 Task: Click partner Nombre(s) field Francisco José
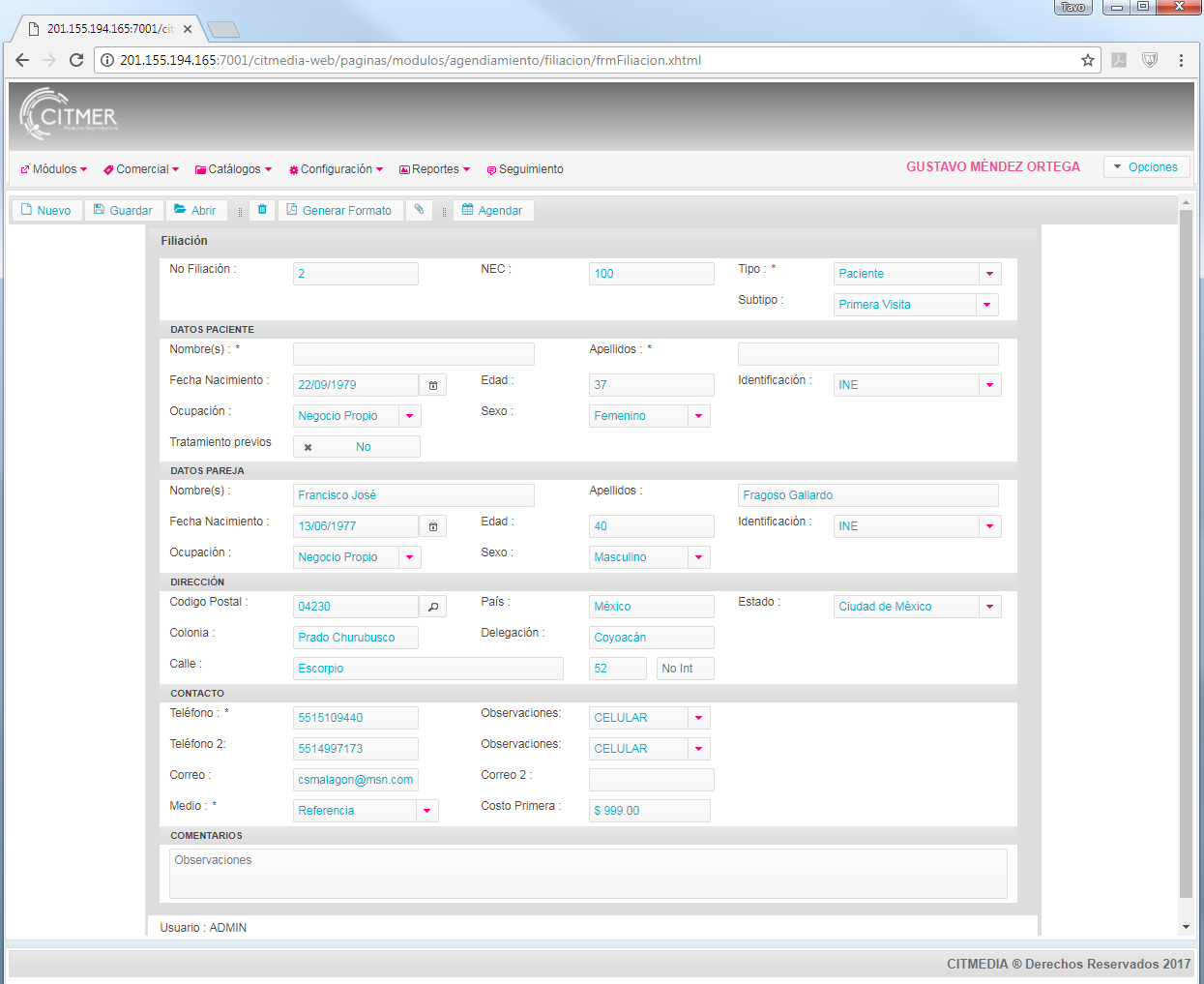(x=414, y=495)
